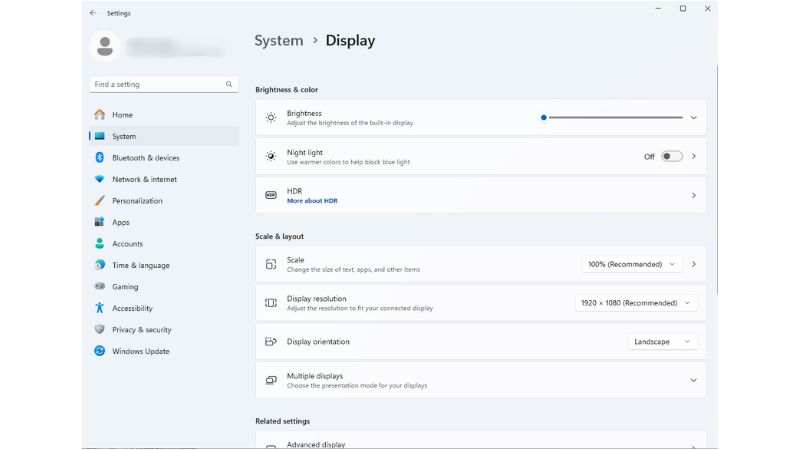This screenshot has height=450, width=800.
Task: Click the Windows Update icon
Action: pos(99,351)
